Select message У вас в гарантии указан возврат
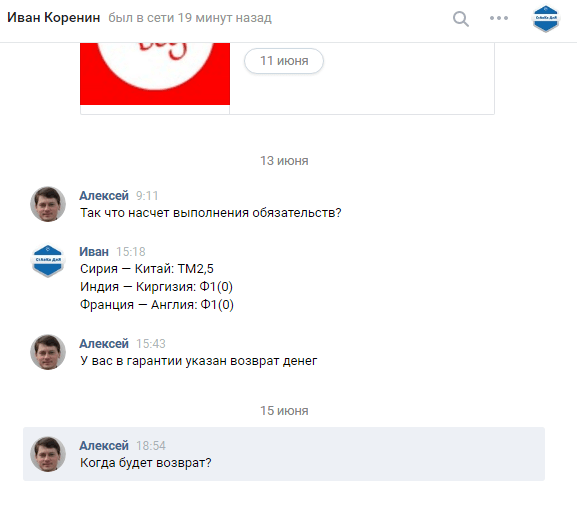The width and height of the screenshot is (577, 513). click(x=199, y=361)
